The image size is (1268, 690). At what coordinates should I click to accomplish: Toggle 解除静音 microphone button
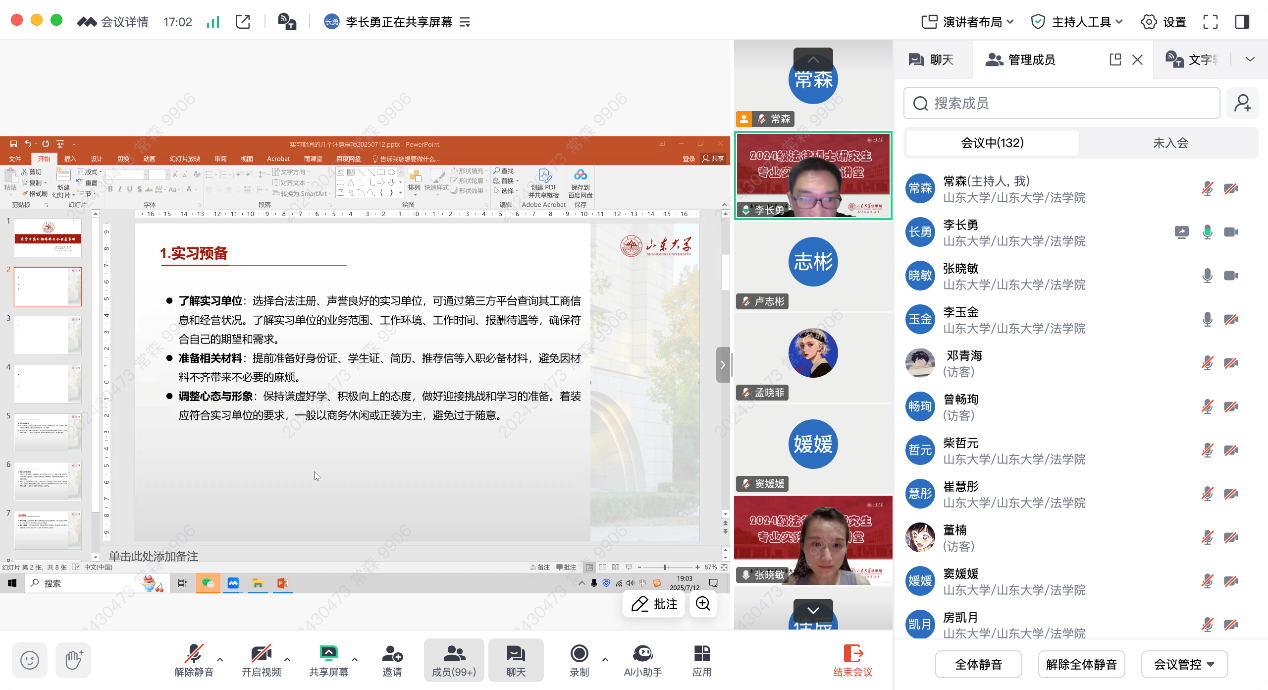tap(194, 660)
